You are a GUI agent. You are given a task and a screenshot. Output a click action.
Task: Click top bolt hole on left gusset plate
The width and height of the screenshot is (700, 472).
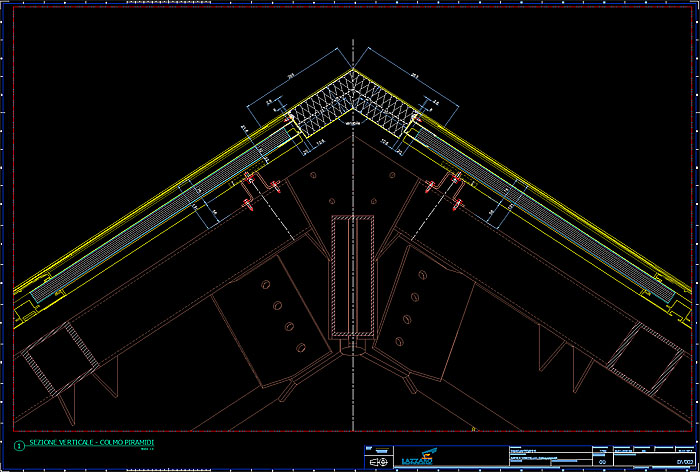pyautogui.click(x=266, y=285)
